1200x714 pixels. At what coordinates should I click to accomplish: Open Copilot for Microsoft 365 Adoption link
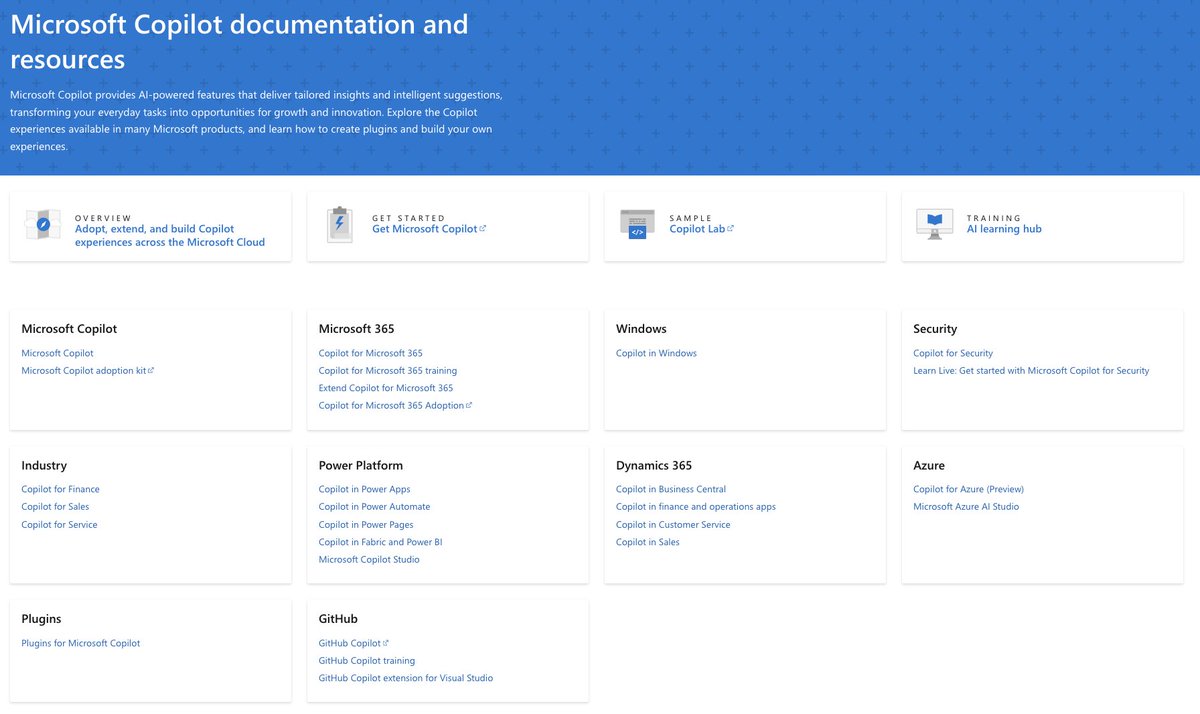tap(391, 406)
